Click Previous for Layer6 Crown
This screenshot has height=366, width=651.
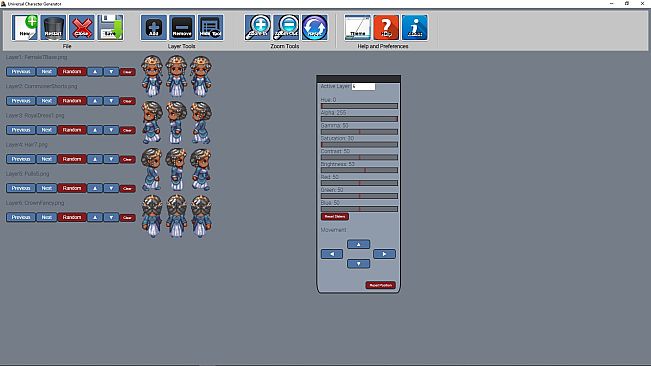tap(21, 217)
